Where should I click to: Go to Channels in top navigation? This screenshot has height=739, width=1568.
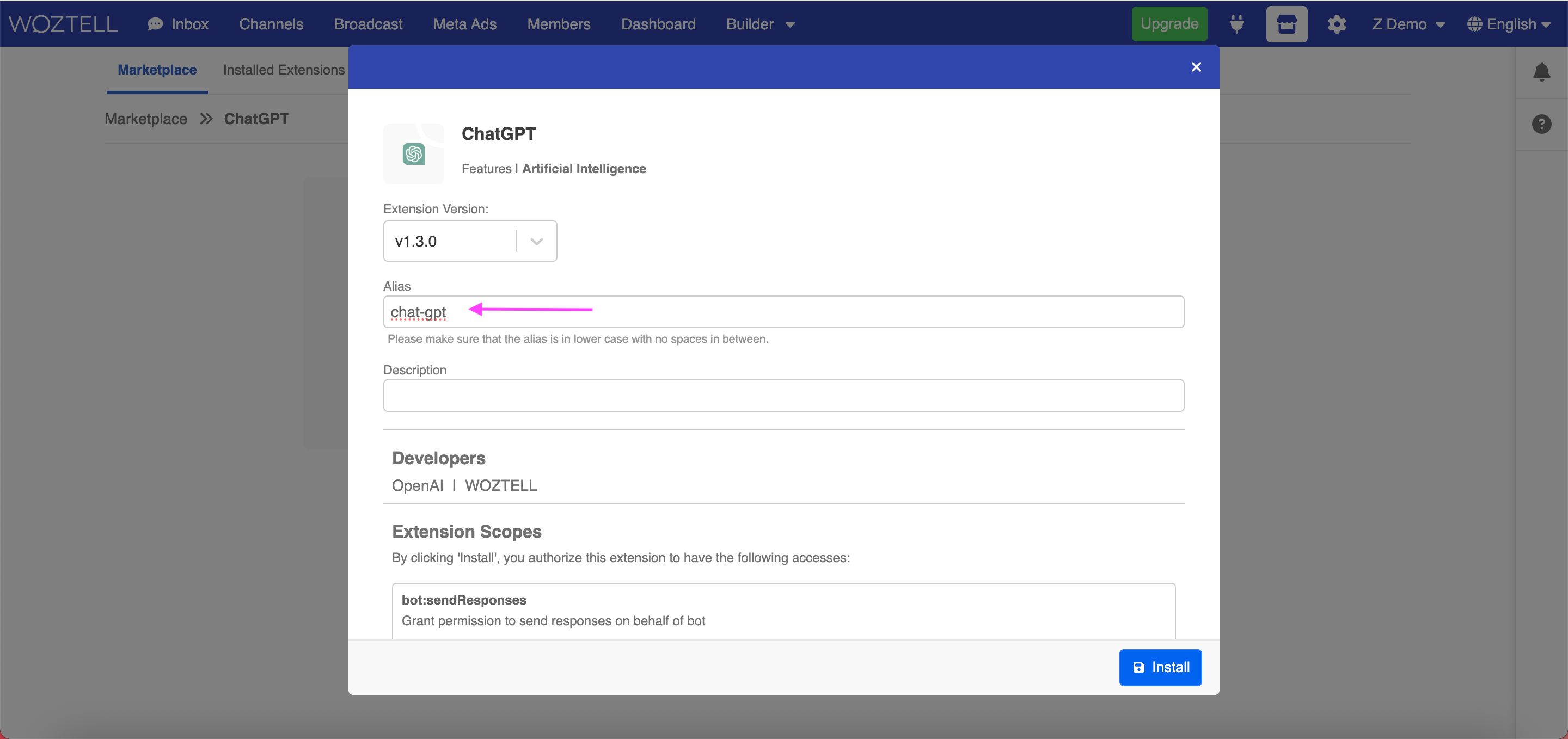pyautogui.click(x=271, y=24)
